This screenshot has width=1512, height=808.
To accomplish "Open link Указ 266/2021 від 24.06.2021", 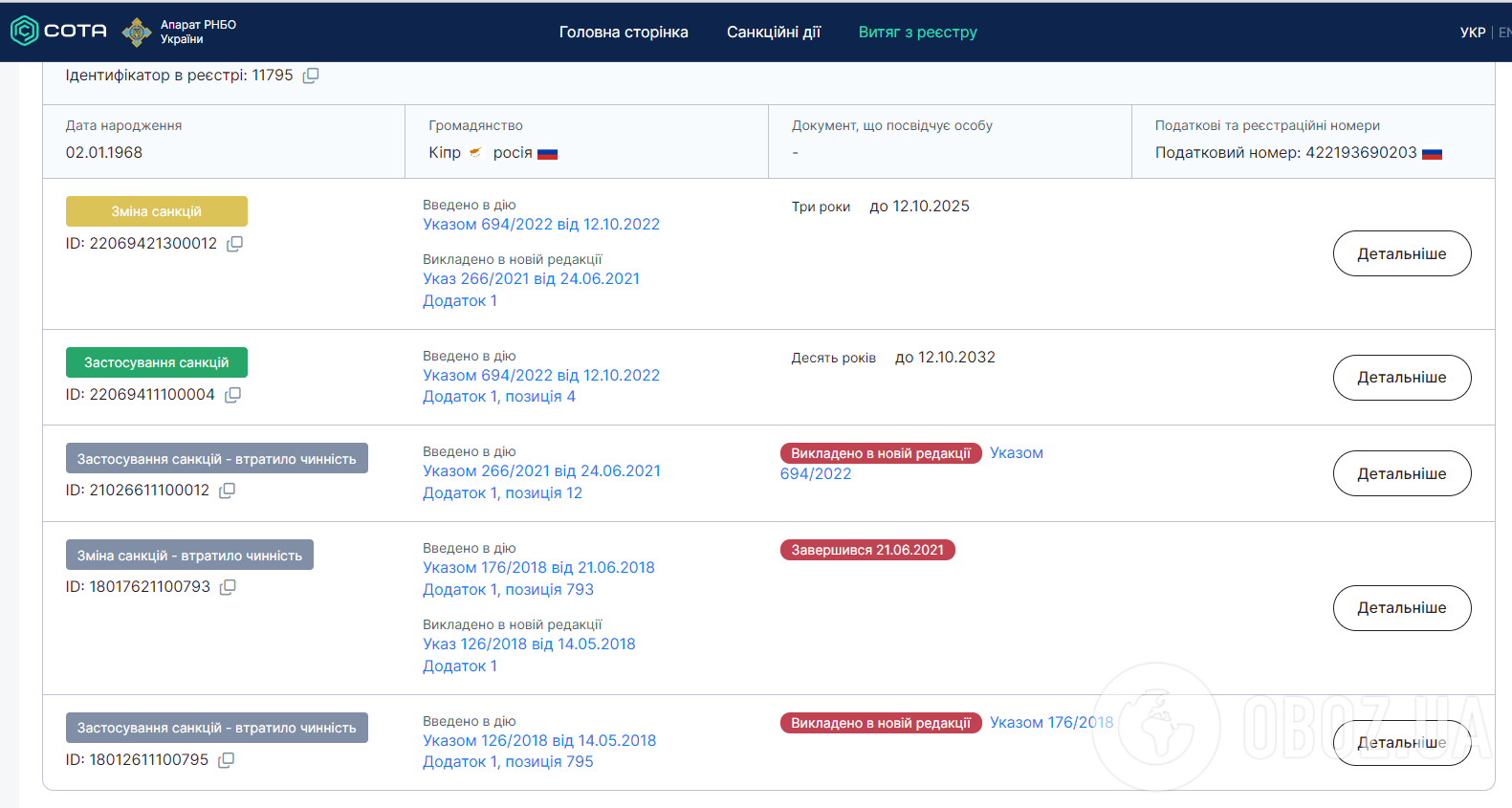I will click(531, 279).
